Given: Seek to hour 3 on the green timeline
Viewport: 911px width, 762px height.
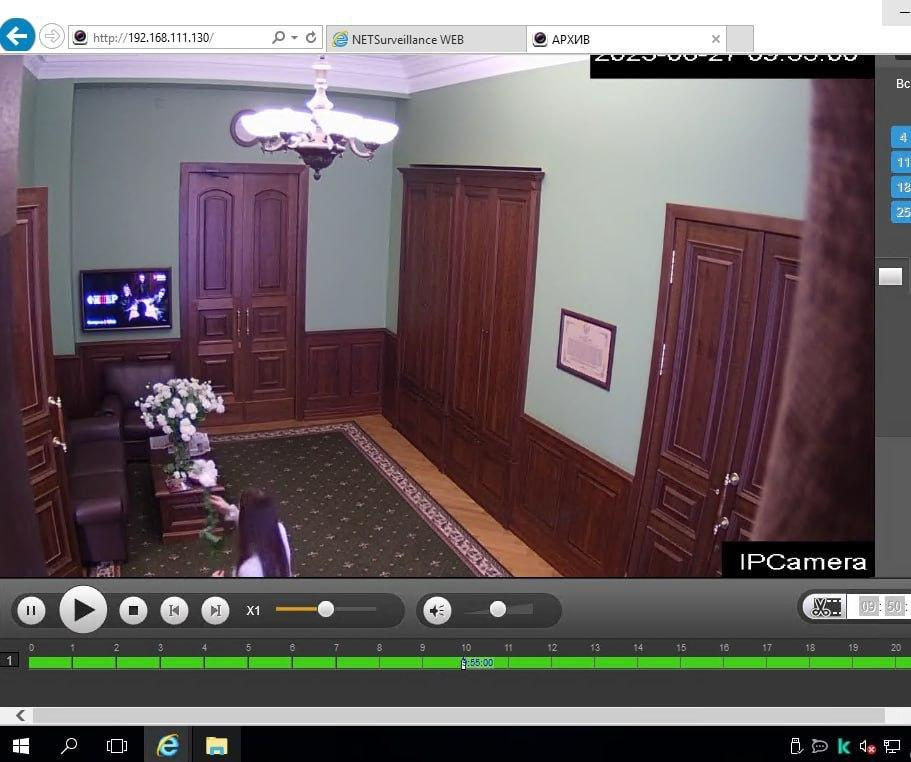Looking at the screenshot, I should tap(160, 663).
